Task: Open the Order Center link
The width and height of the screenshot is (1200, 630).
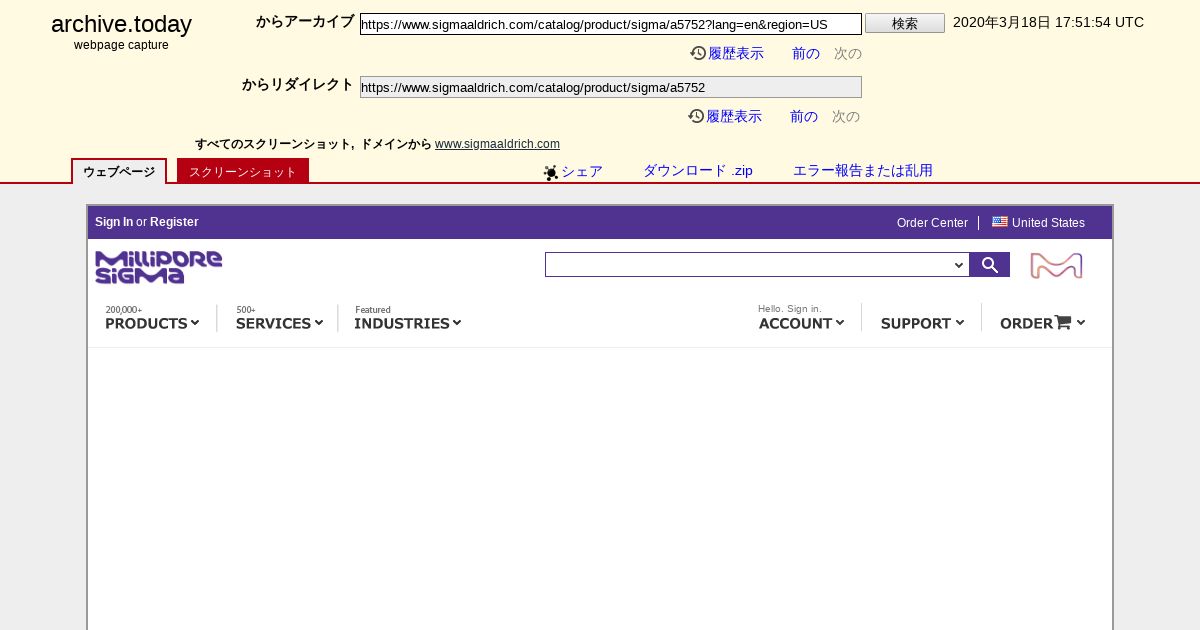Action: point(932,223)
